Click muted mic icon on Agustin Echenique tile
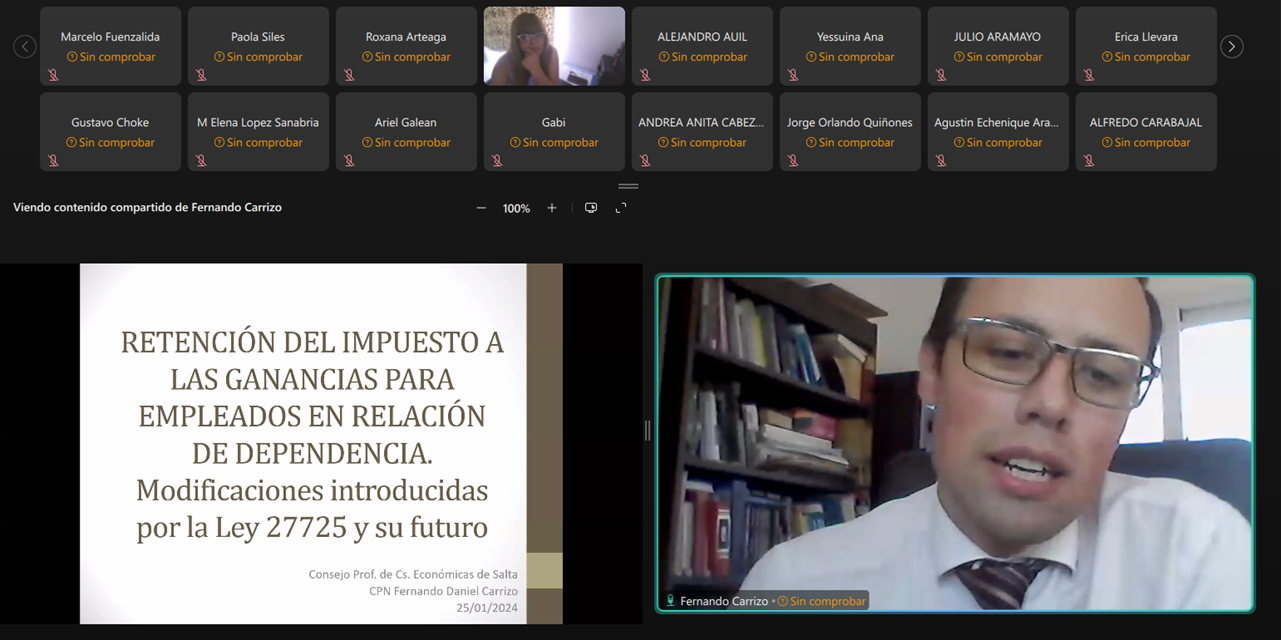This screenshot has width=1281, height=640. coord(941,160)
